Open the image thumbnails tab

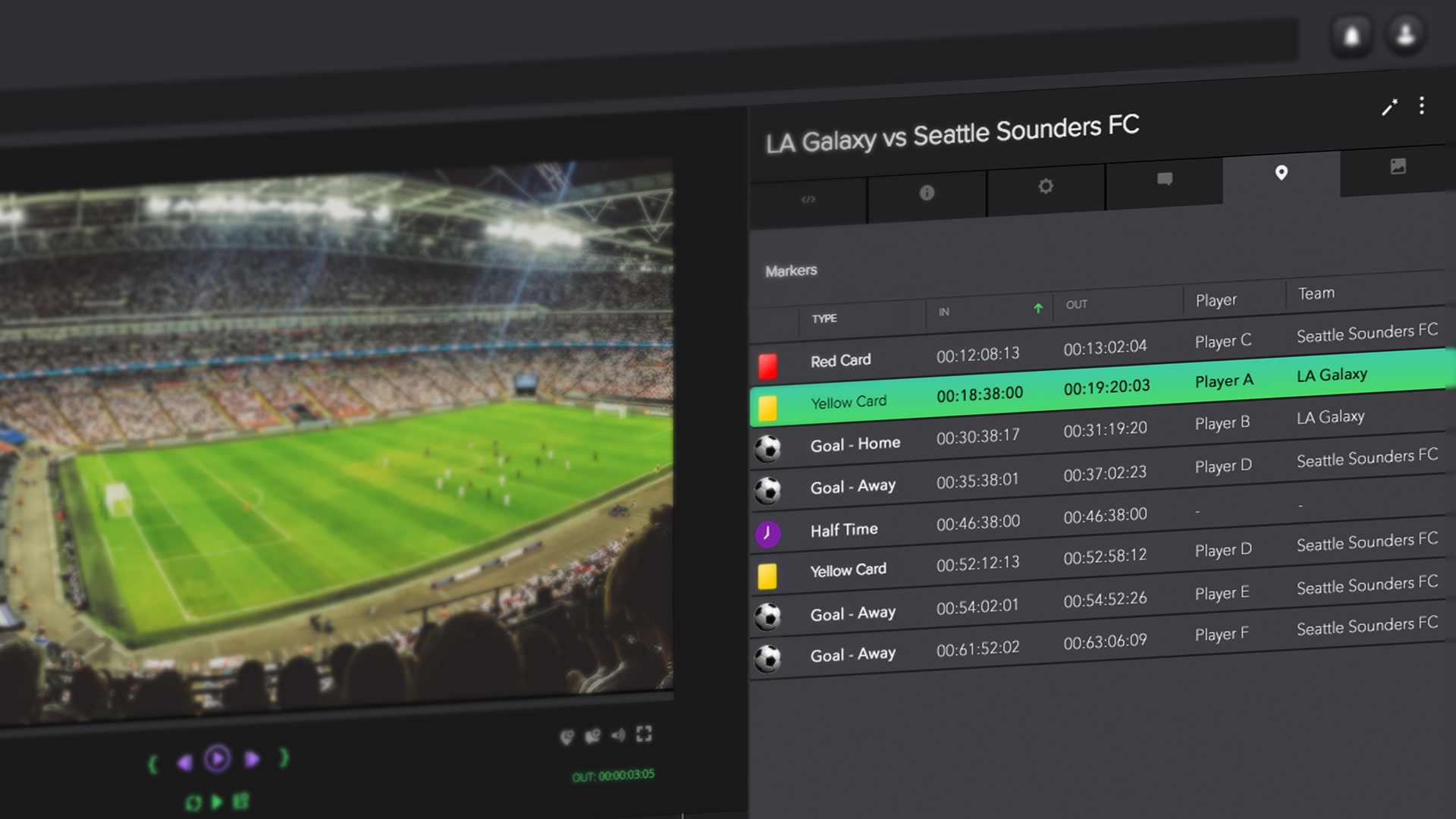[x=1398, y=167]
